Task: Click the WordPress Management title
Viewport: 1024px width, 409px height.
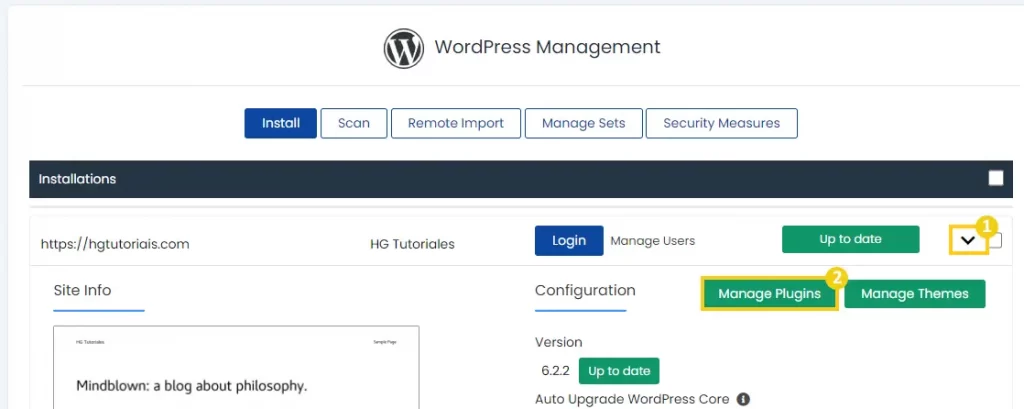Action: pos(547,48)
